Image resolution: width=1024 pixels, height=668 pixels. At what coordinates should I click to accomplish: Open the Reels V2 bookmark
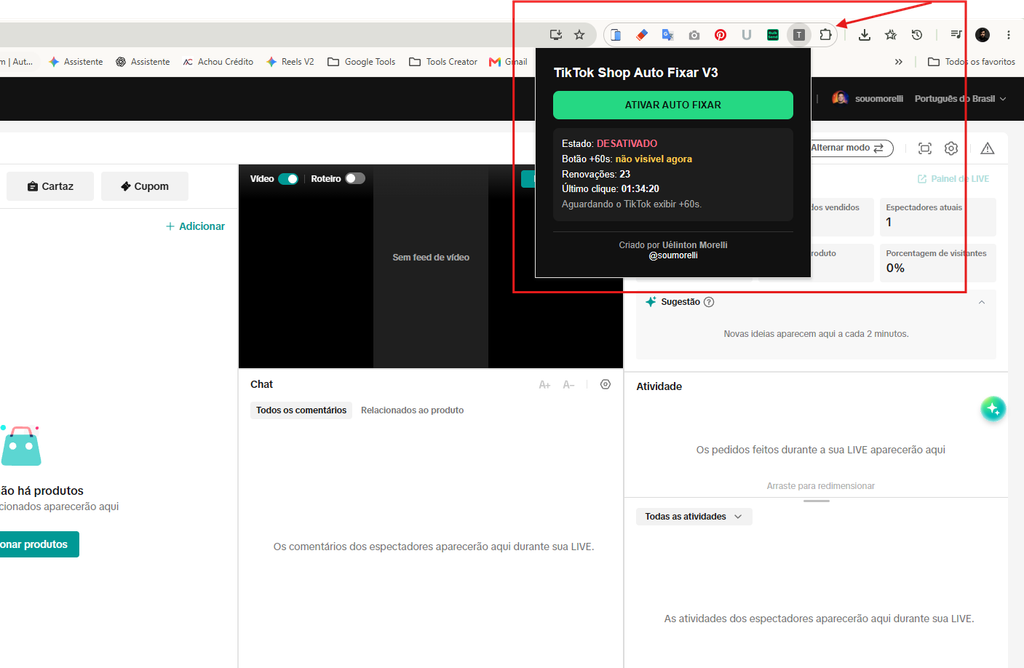290,61
